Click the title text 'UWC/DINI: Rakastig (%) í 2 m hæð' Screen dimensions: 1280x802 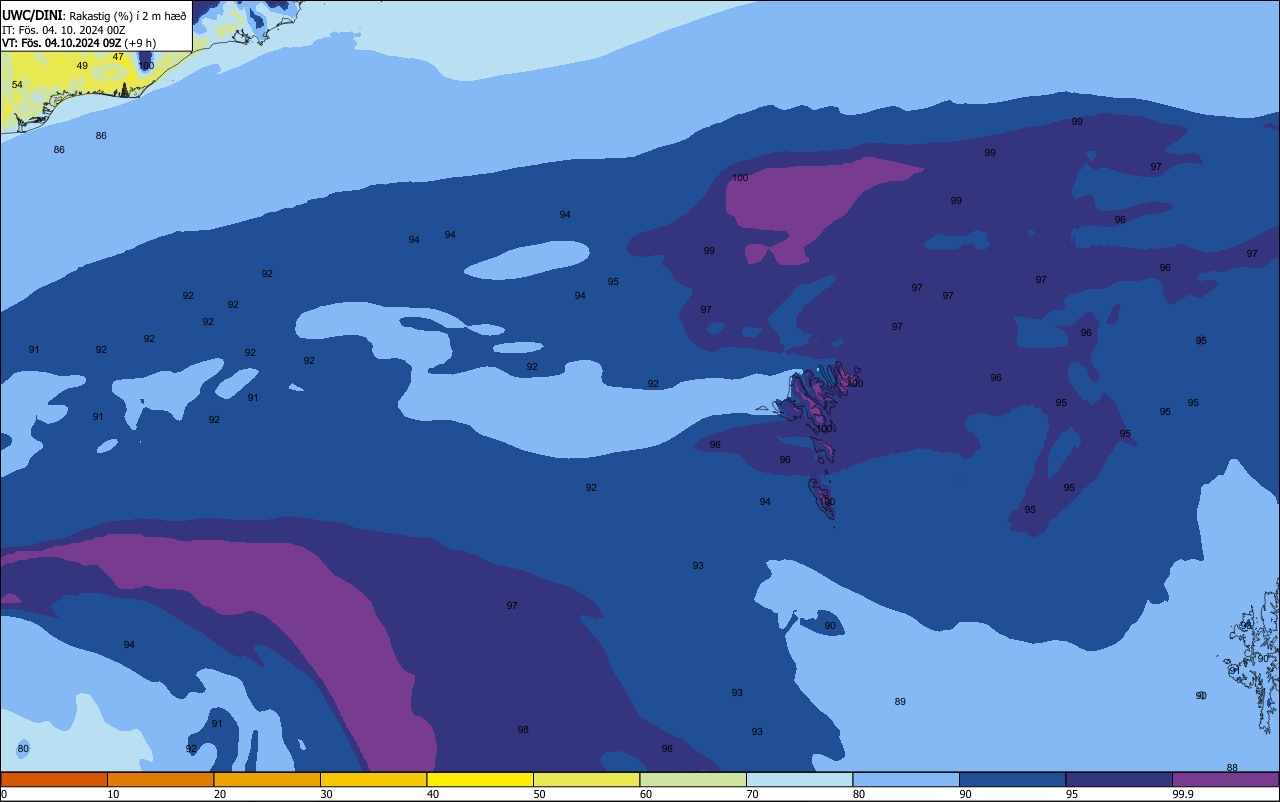click(94, 16)
